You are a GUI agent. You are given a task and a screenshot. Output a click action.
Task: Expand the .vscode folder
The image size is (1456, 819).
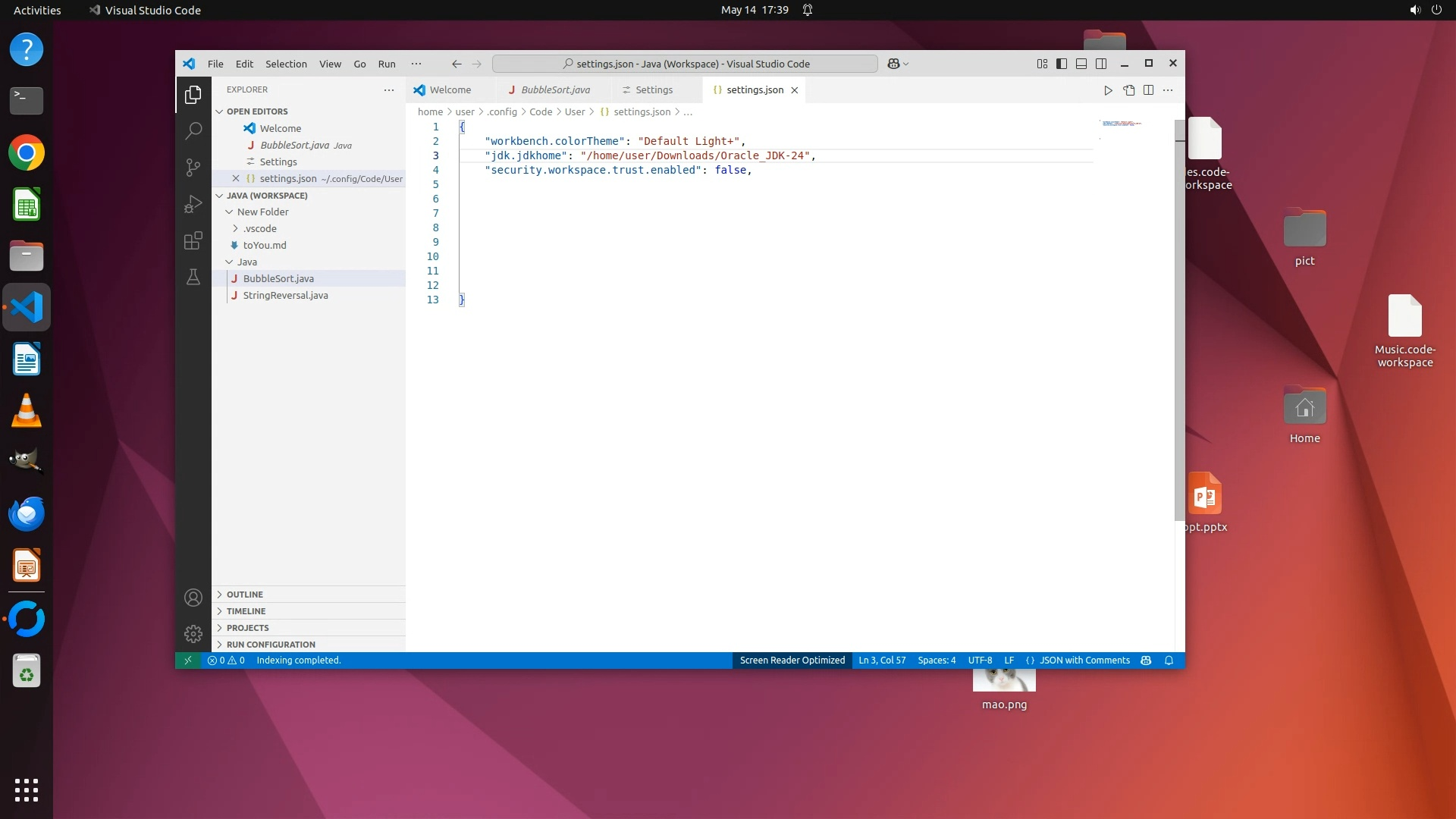click(260, 228)
